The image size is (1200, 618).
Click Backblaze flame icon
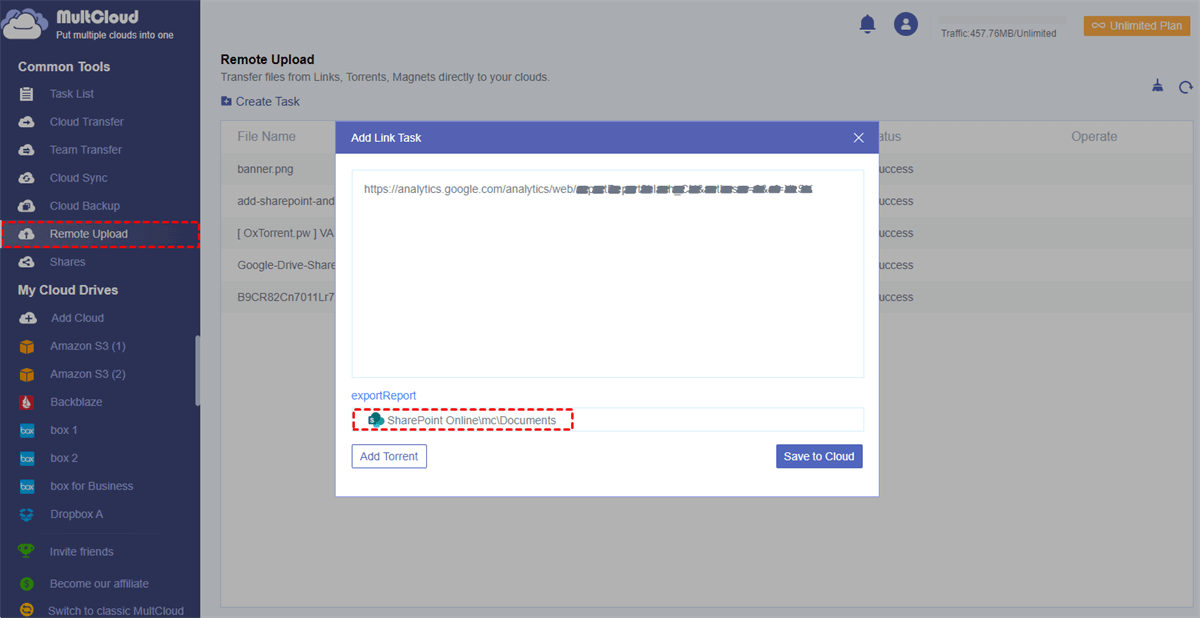pyautogui.click(x=27, y=402)
